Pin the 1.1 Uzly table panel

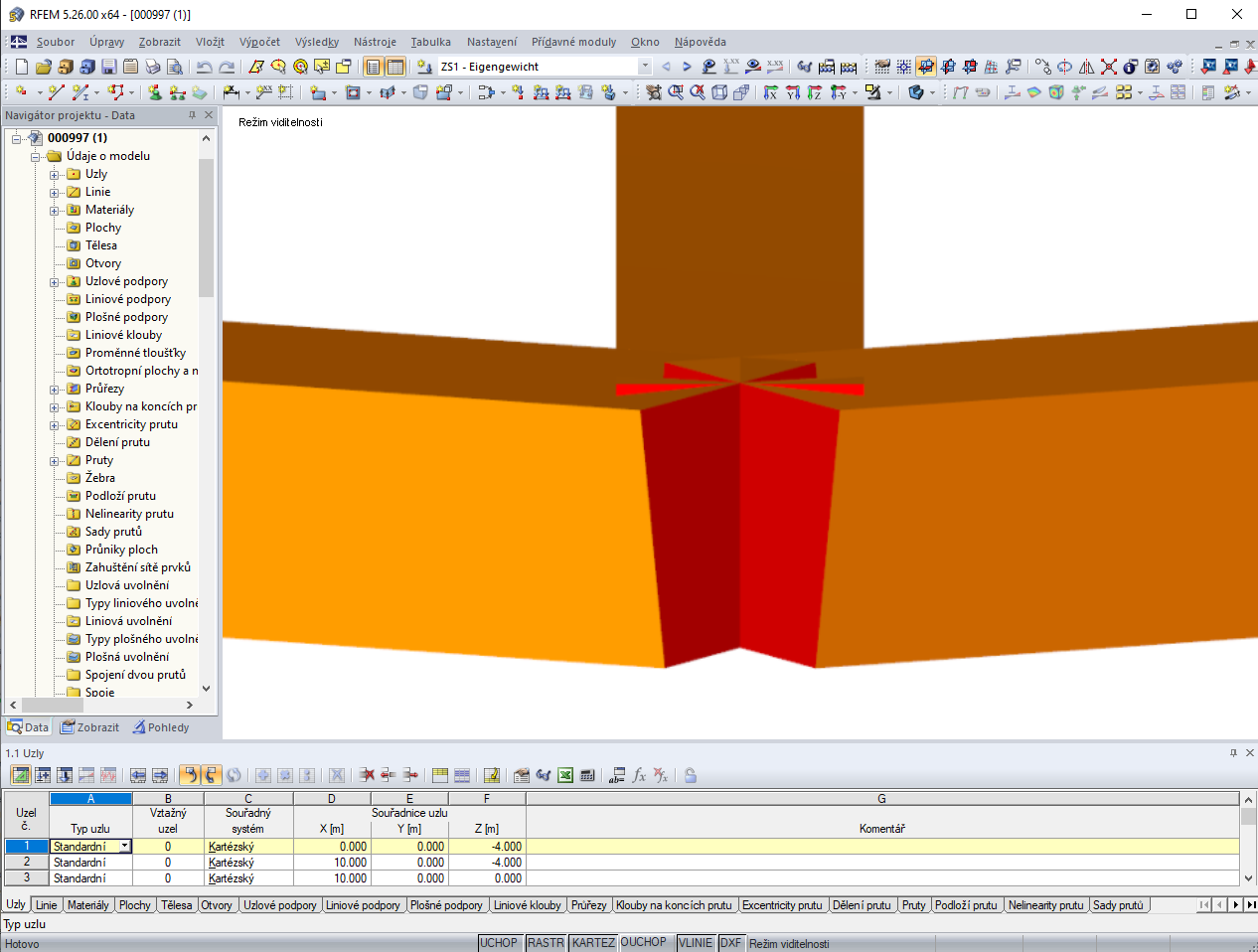coord(1233,753)
